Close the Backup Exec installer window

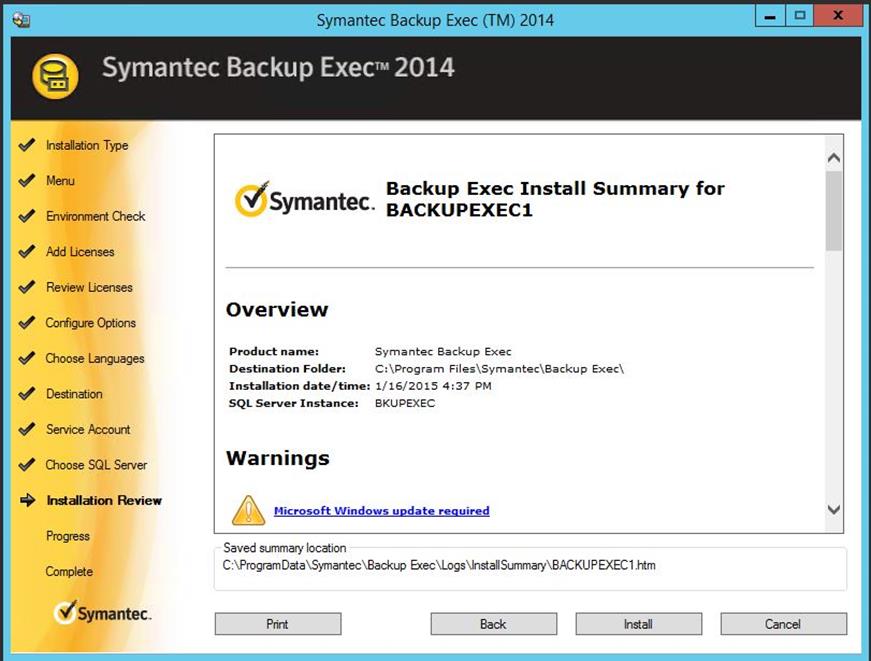[838, 16]
